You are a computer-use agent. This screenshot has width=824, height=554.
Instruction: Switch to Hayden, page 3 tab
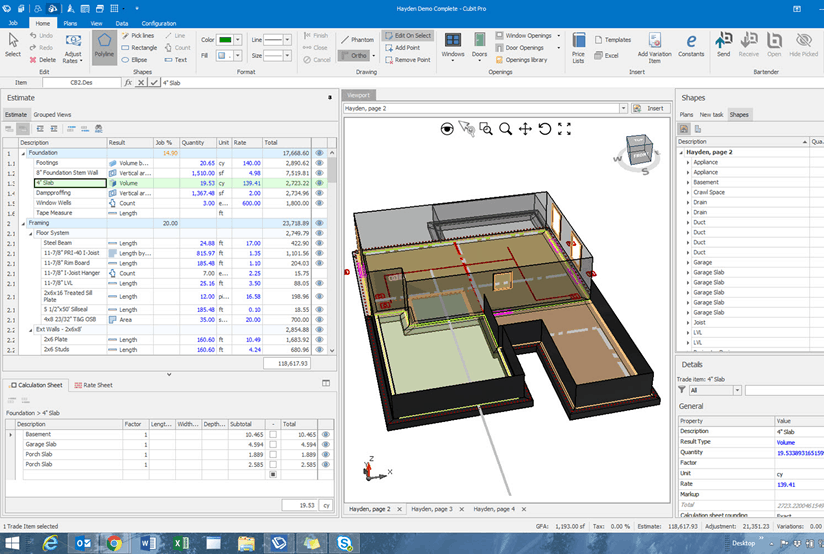pos(431,509)
